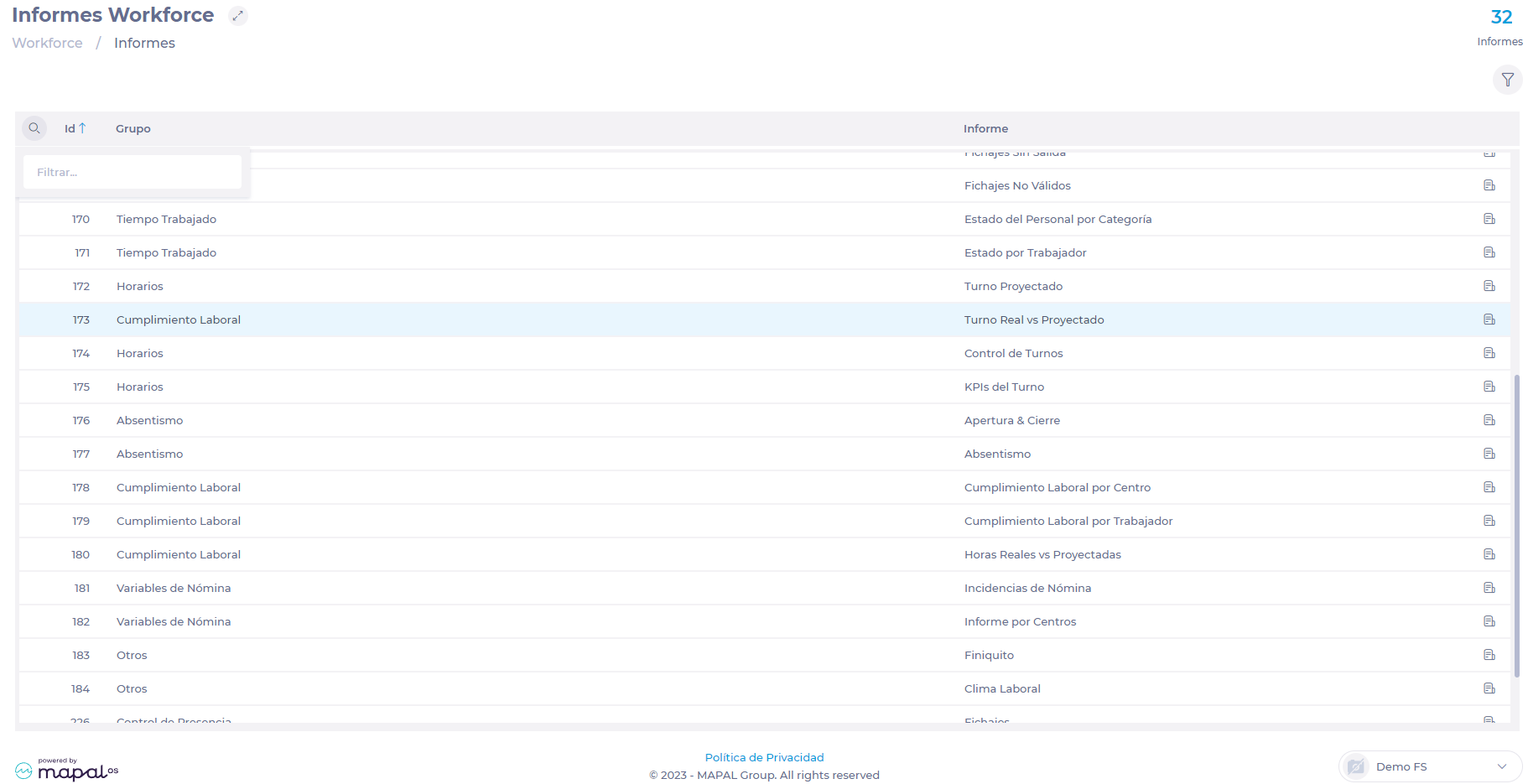The width and height of the screenshot is (1528, 784).
Task: Open report icon for Turno Proyectado
Action: click(1489, 286)
